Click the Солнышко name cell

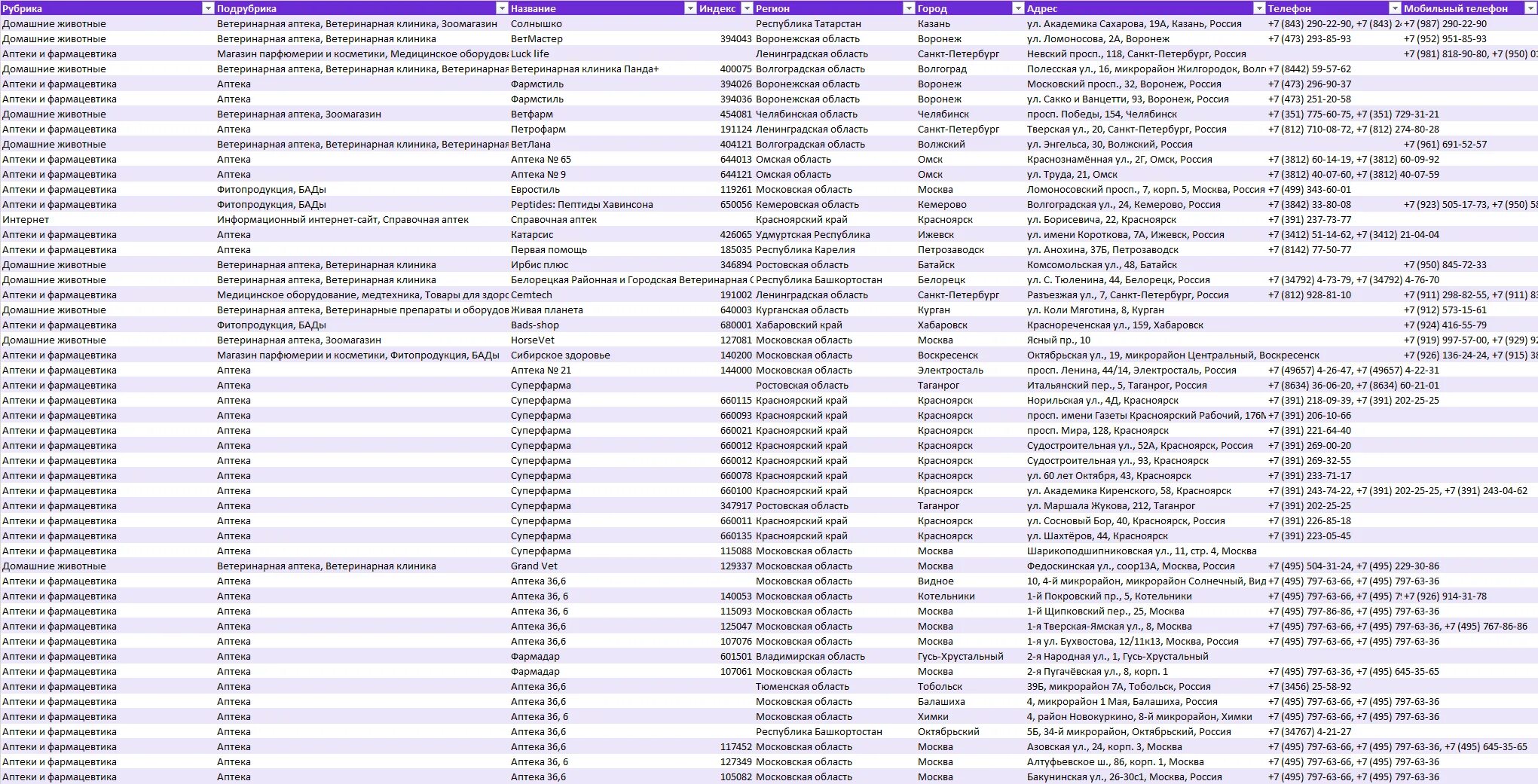[x=603, y=23]
